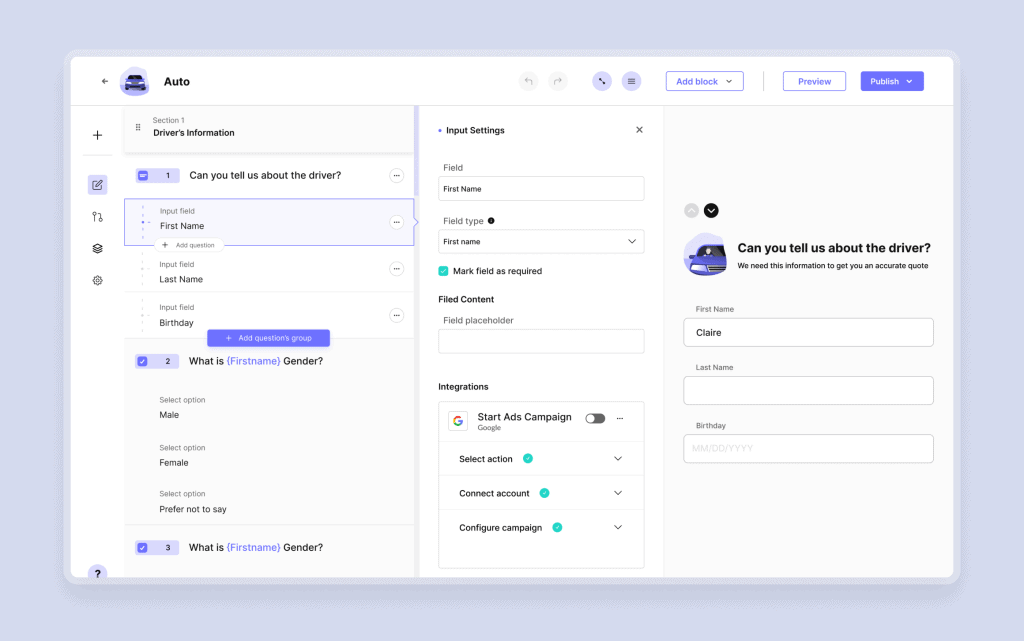Open the help question mark button
The height and width of the screenshot is (641, 1024).
(97, 573)
